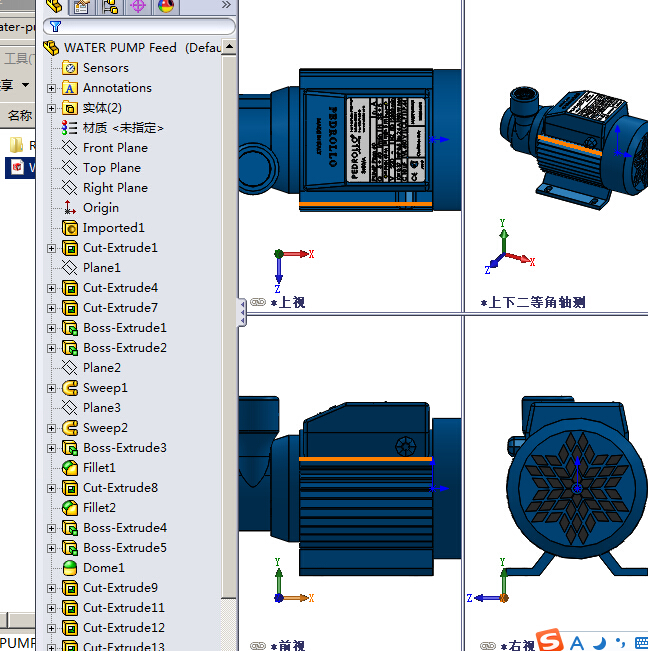Select the Dome1 icon
Viewport: 648px width, 651px height.
pos(69,568)
